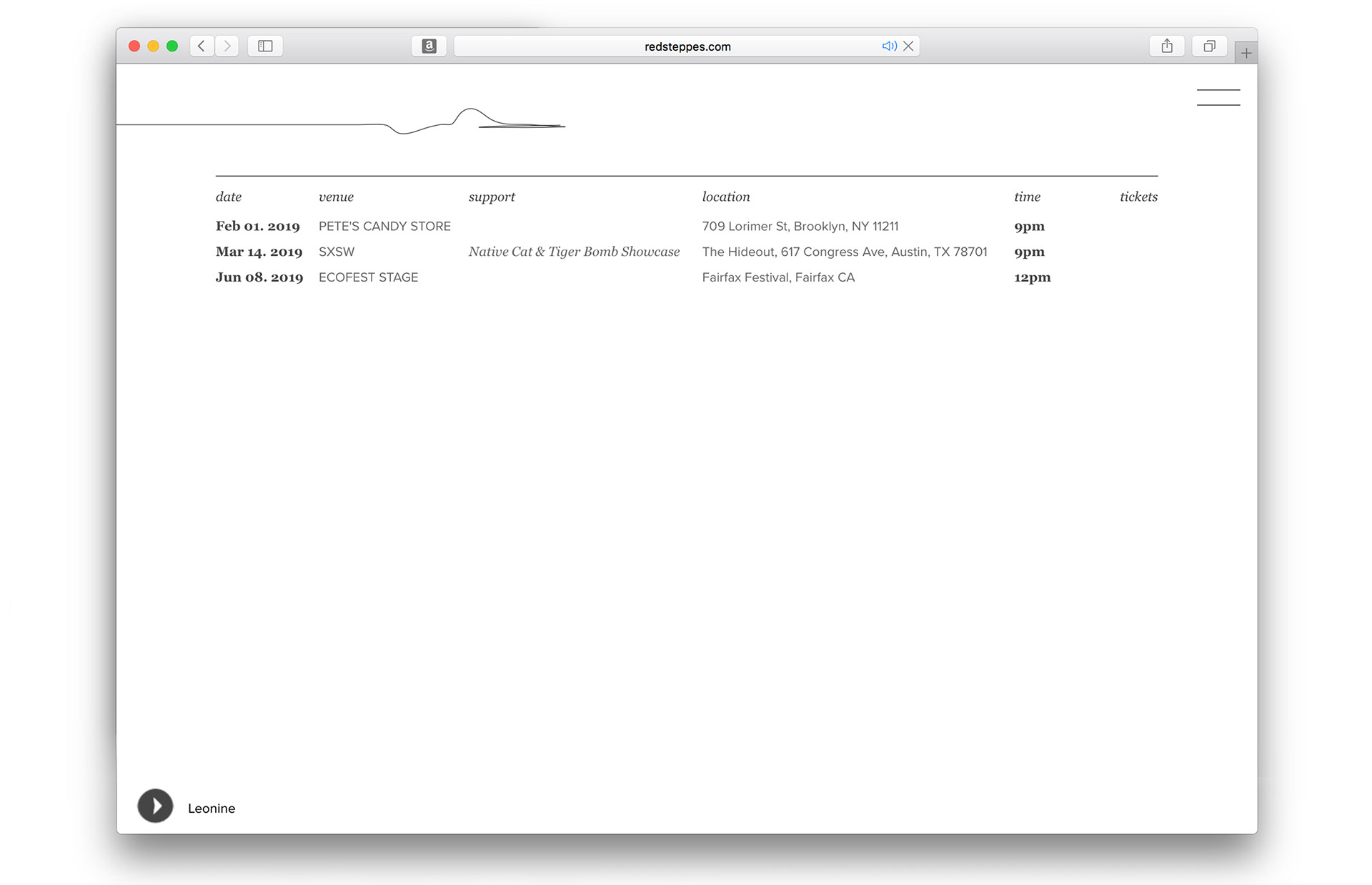This screenshot has width=1372, height=885.
Task: Click the 709 Lorimer St Brooklyn address
Action: (800, 226)
